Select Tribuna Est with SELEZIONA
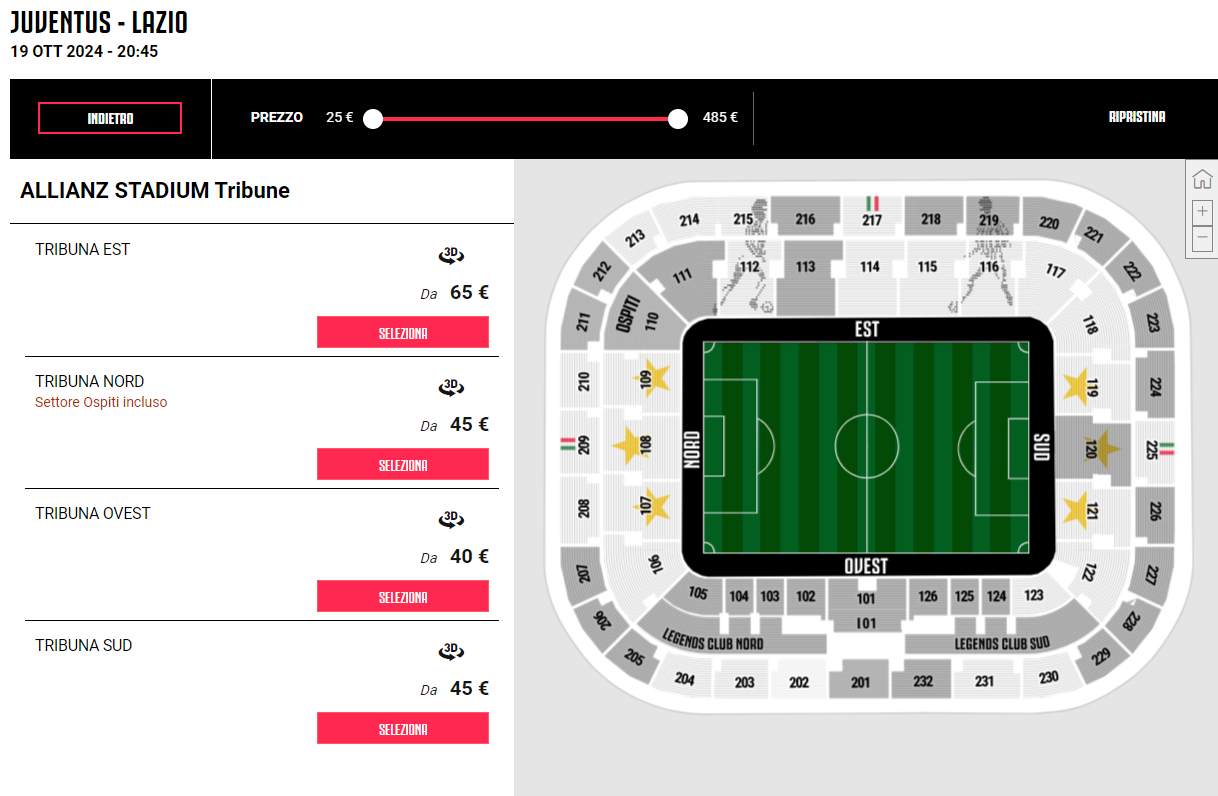Screen dimensions: 1218x796 point(403,332)
